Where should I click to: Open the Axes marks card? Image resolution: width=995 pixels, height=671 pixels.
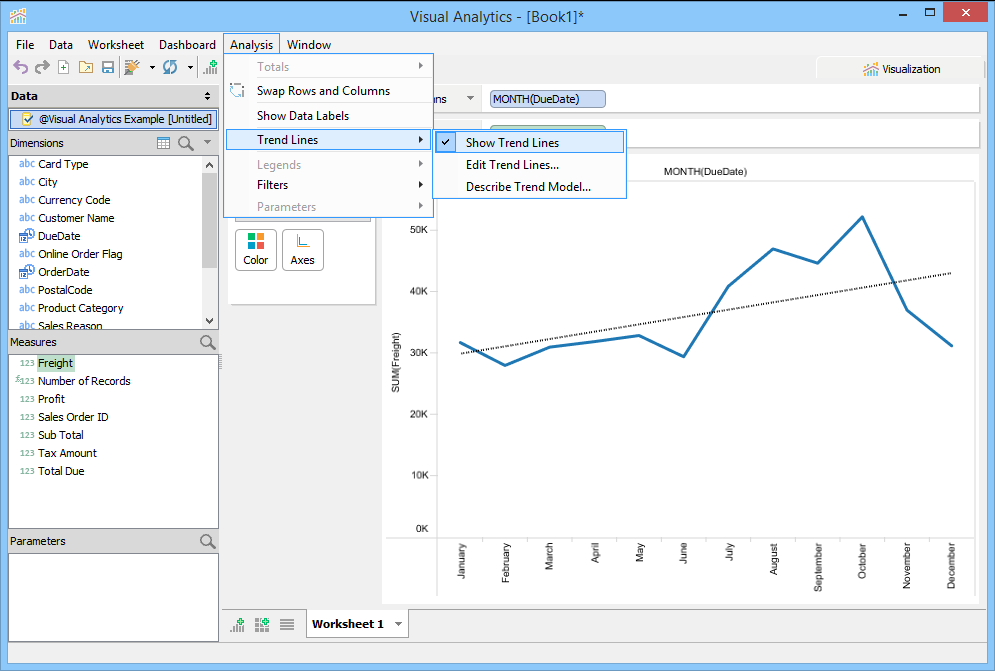pos(303,250)
